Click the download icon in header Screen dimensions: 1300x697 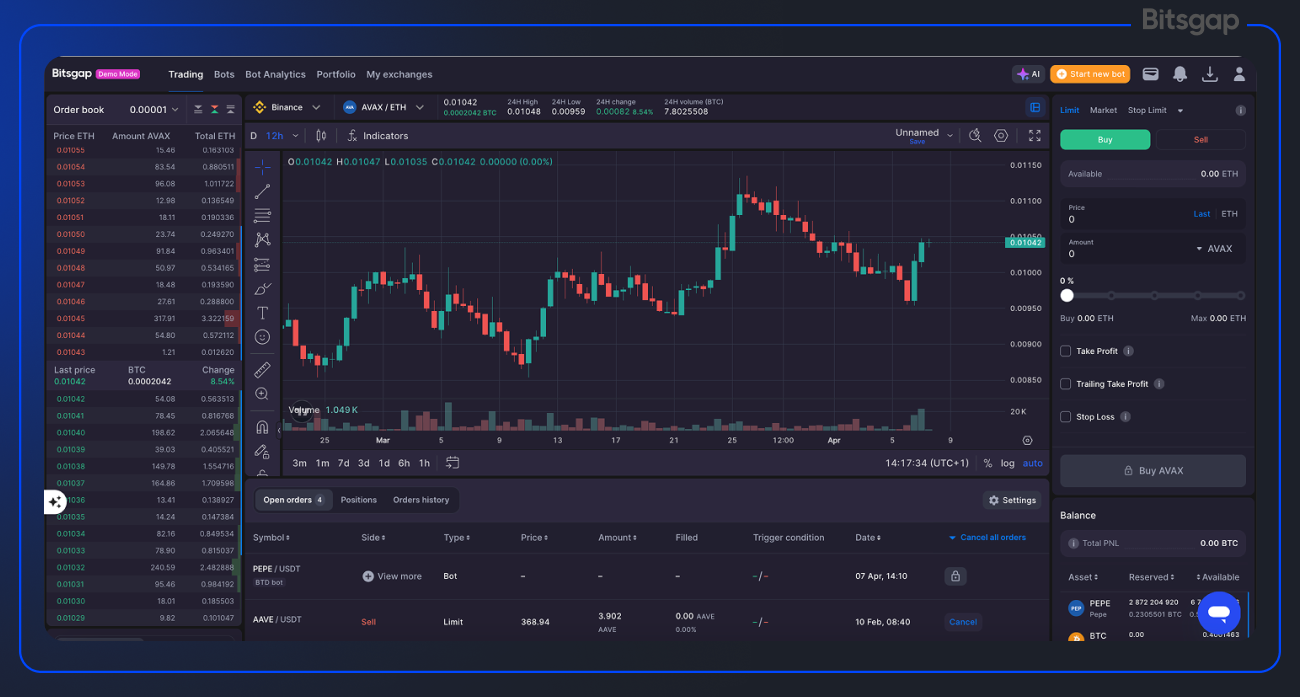pos(1209,74)
